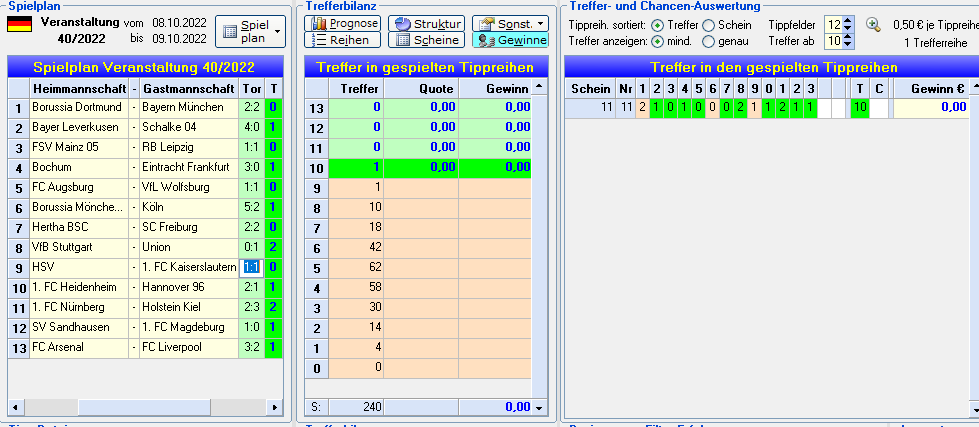Click the highlighted 1:1 score field for HSV
Screen dimensions: 979x427
coord(251,267)
